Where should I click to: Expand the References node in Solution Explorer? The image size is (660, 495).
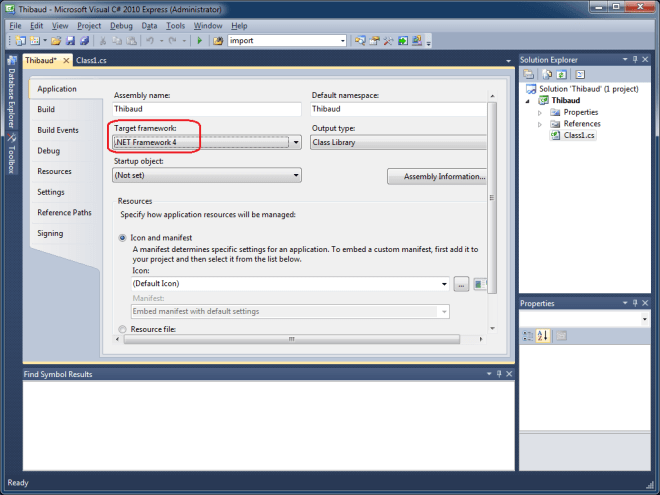pos(540,123)
